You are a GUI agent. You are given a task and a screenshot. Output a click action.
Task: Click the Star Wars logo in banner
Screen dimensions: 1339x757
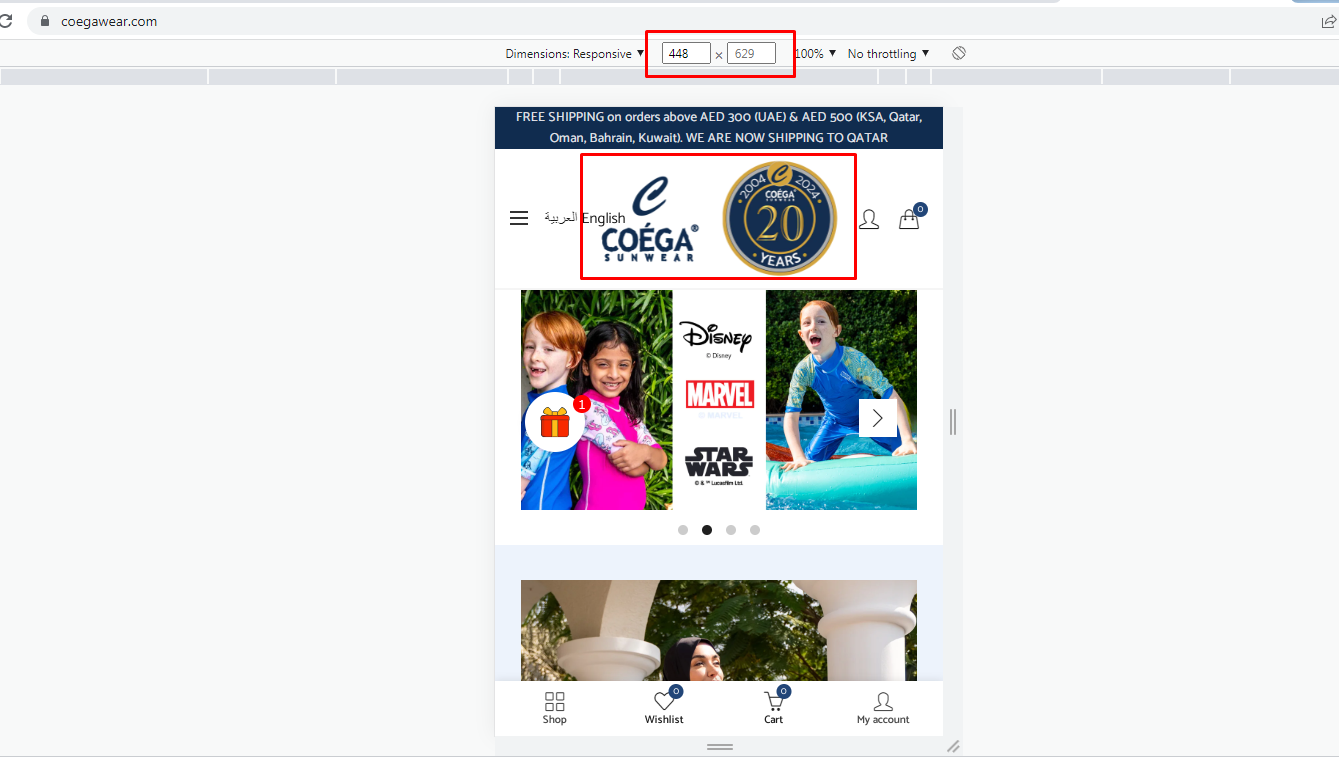coord(719,465)
